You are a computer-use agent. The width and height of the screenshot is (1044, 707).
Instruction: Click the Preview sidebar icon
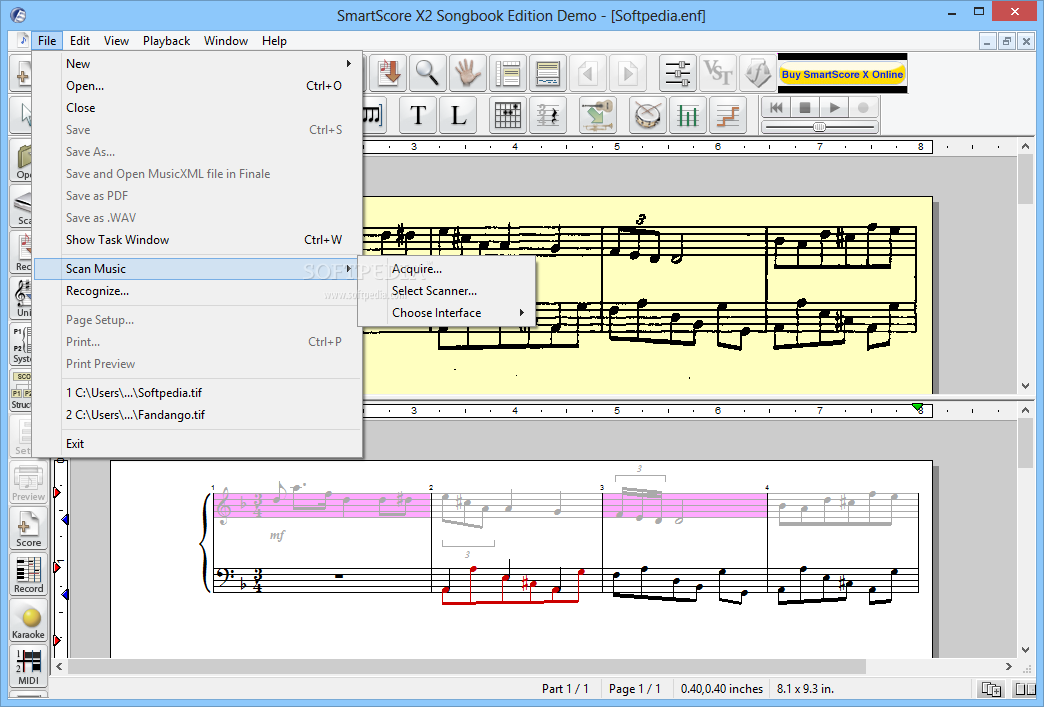point(28,483)
